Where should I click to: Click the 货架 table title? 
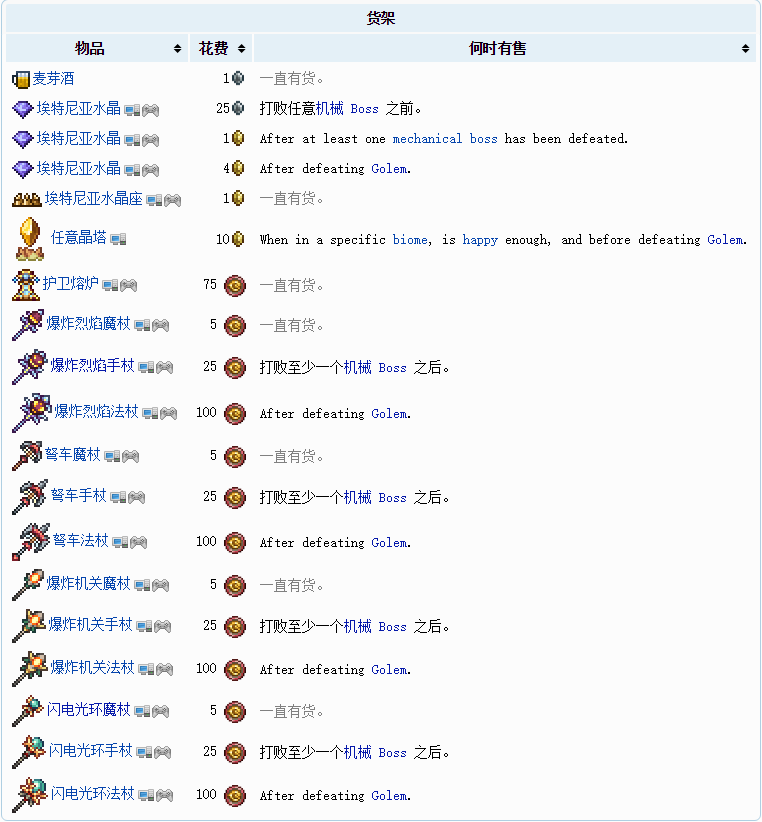click(381, 18)
